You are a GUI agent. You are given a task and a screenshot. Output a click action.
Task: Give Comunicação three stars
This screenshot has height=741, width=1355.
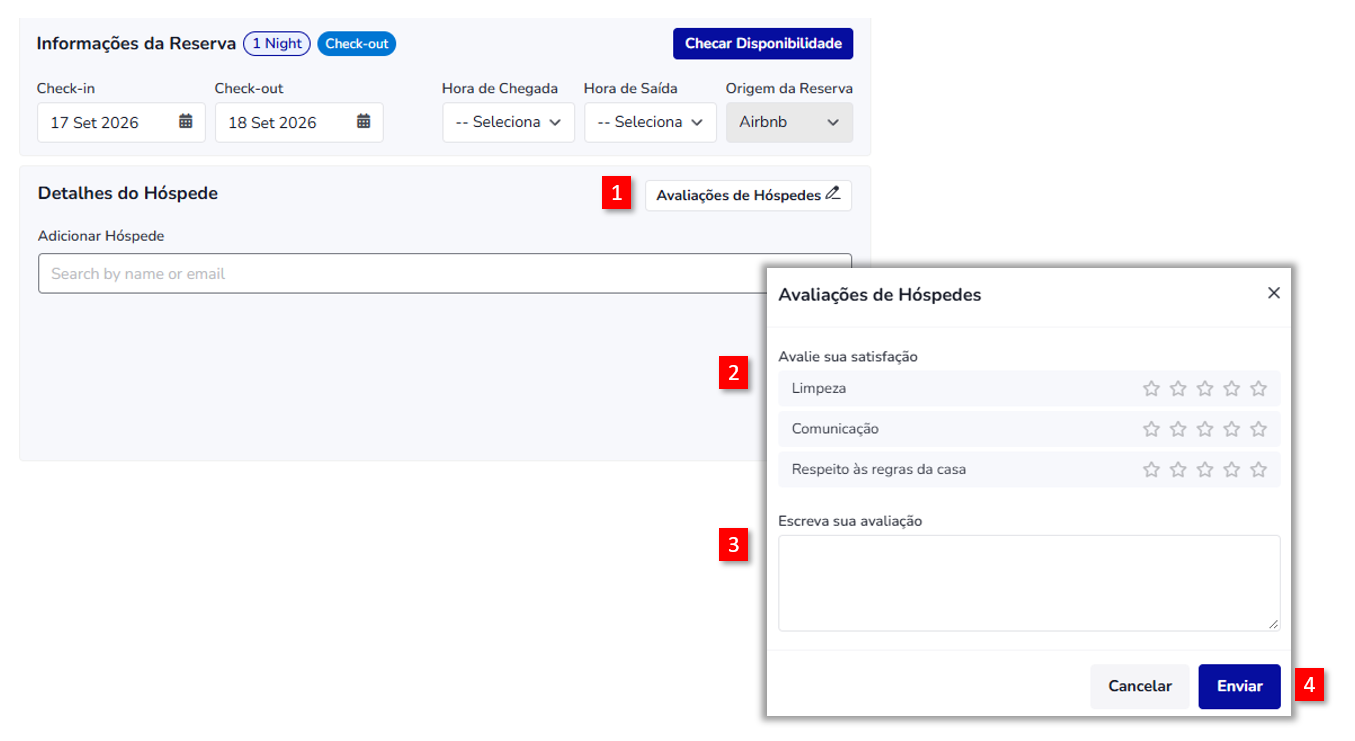tap(1205, 429)
